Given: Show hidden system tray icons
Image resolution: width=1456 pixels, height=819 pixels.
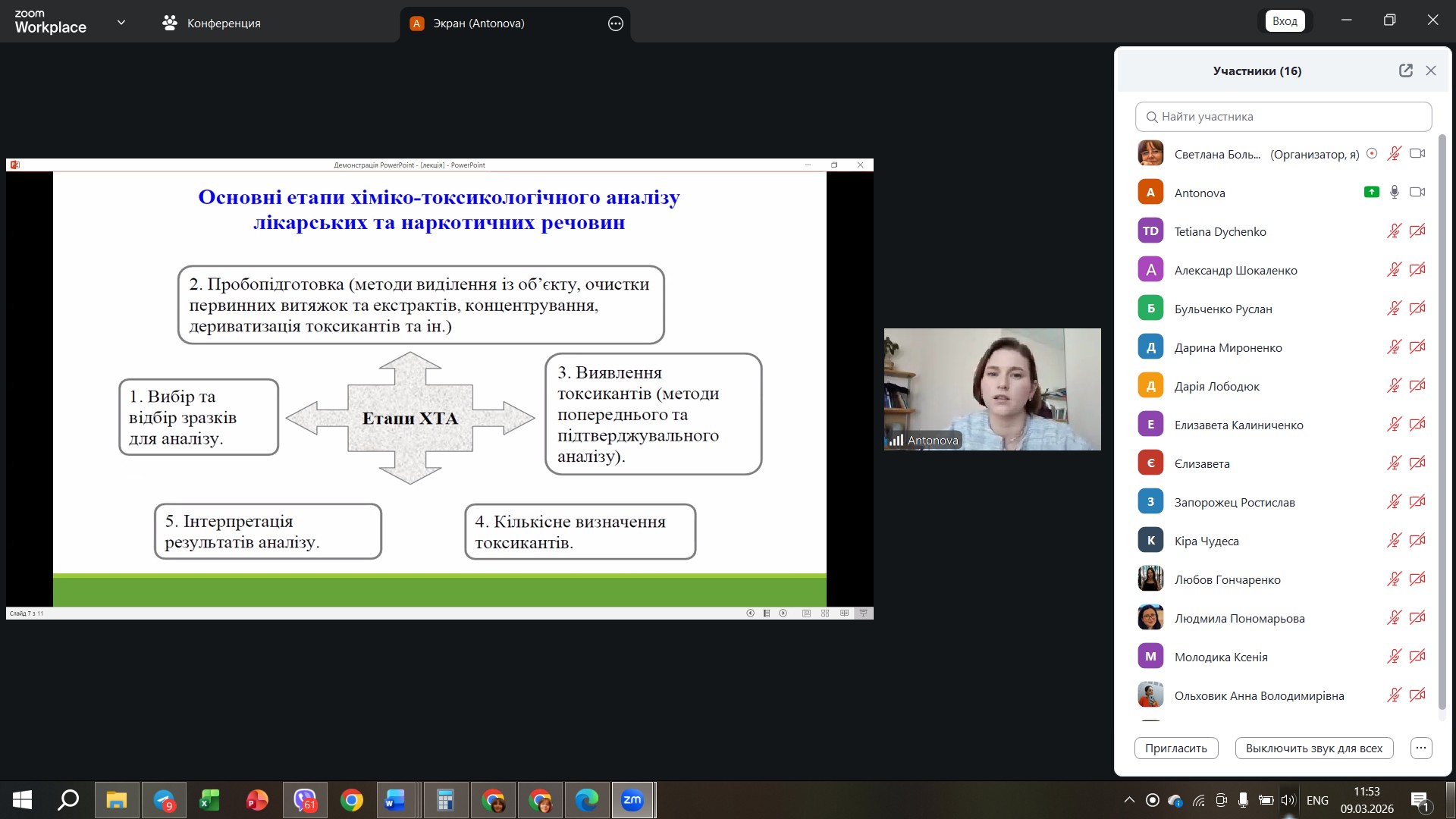Looking at the screenshot, I should coord(1129,800).
